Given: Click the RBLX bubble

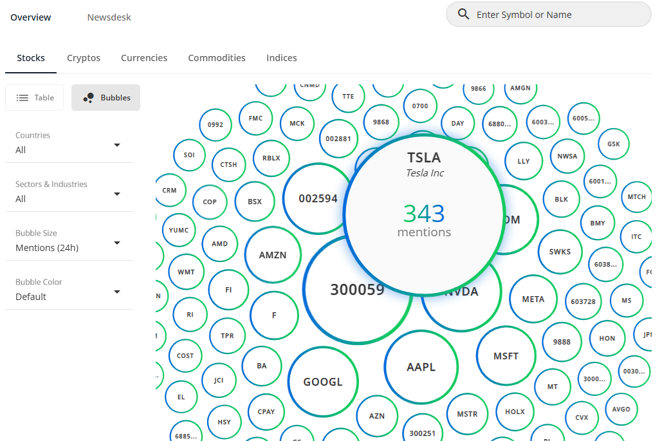Looking at the screenshot, I should [271, 158].
